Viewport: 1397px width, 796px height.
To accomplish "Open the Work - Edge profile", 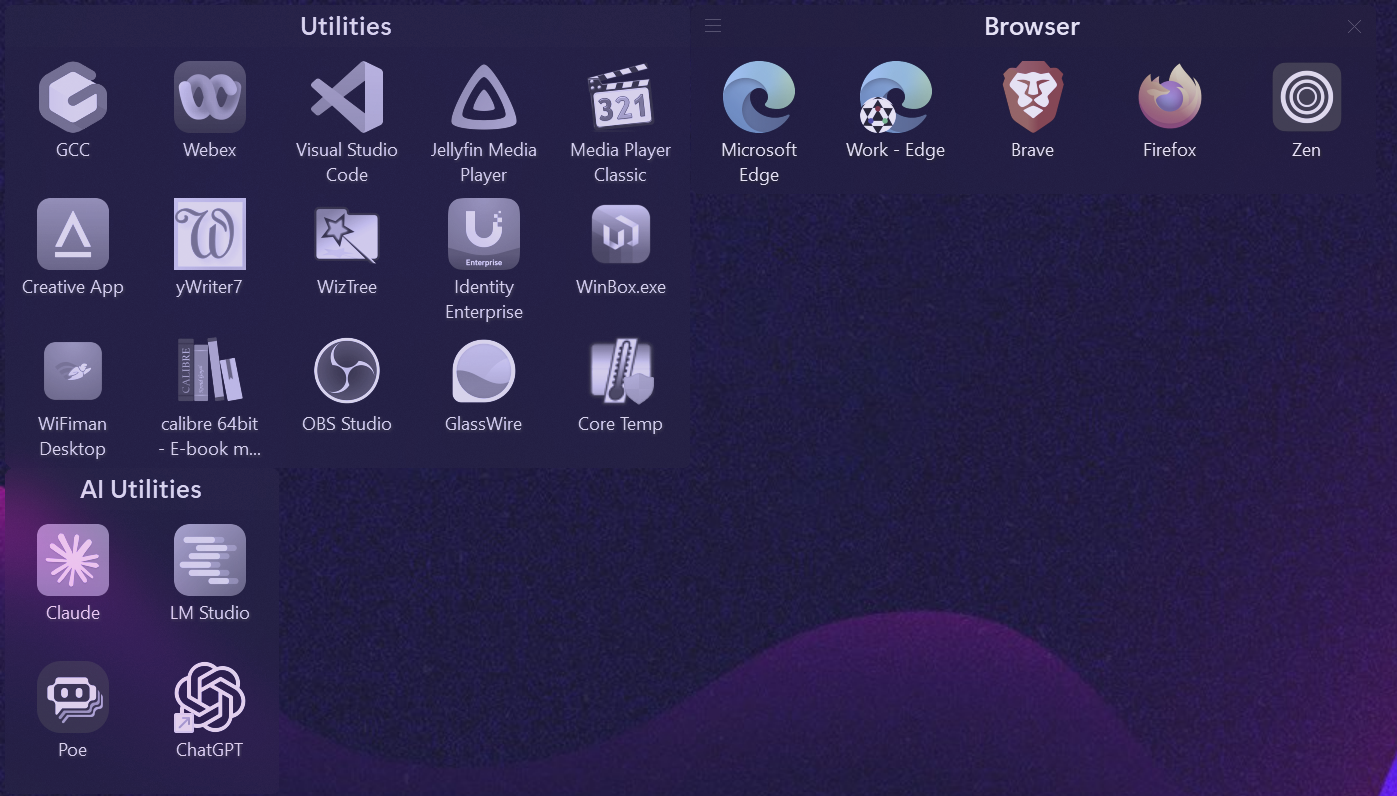I will [895, 98].
